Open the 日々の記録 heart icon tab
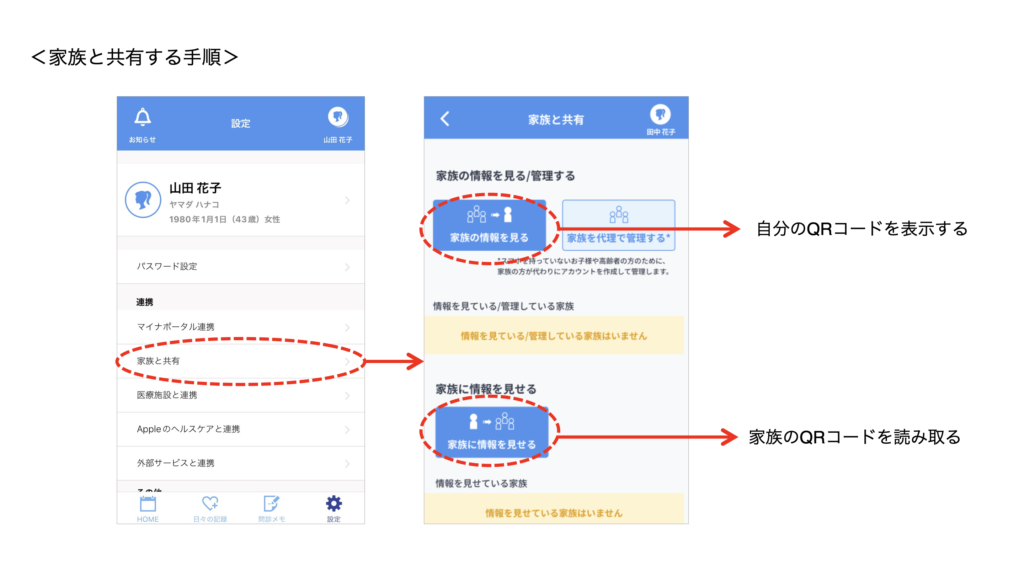Image resolution: width=1024 pixels, height=576 pixels. tap(210, 504)
